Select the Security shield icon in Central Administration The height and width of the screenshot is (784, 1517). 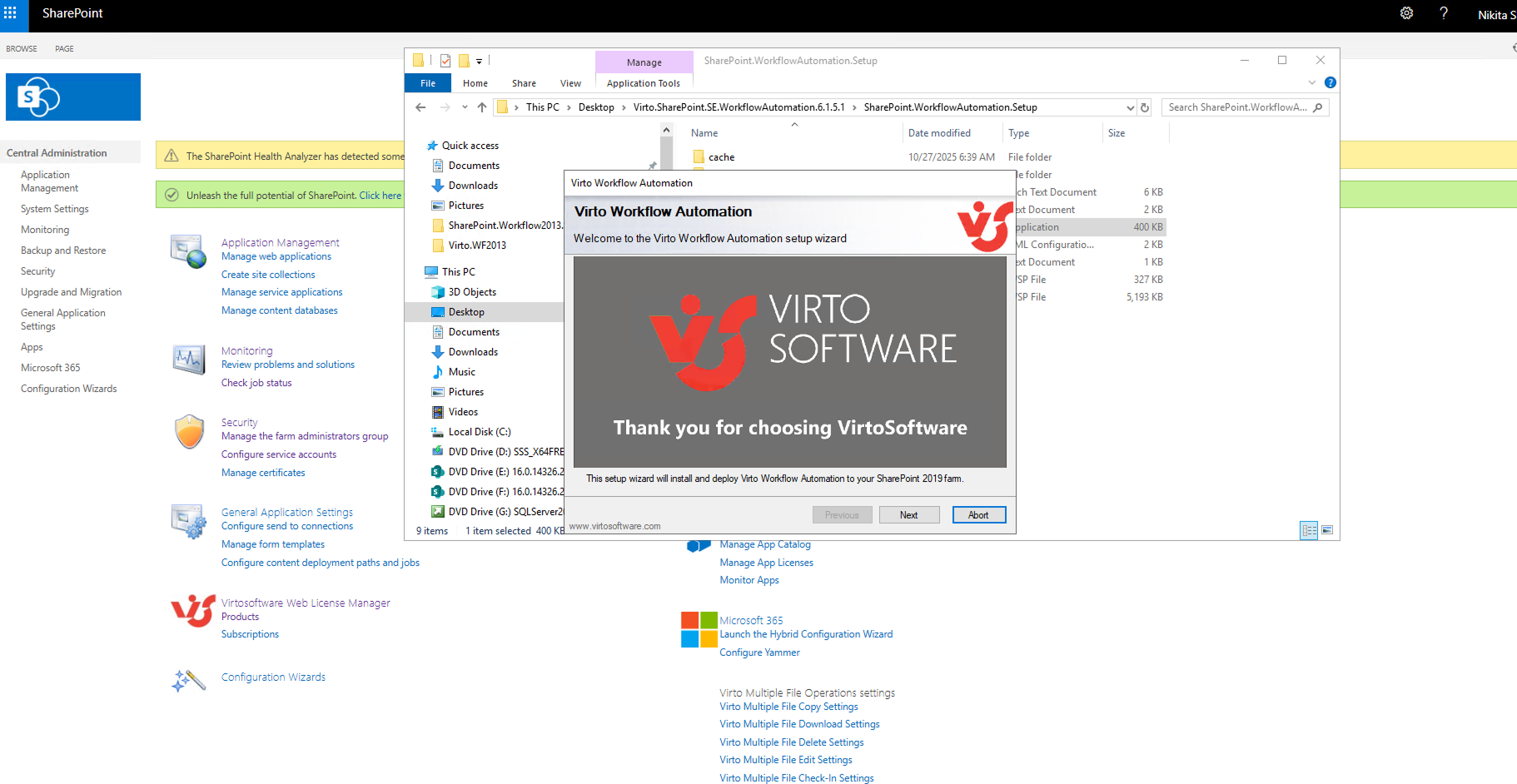189,432
